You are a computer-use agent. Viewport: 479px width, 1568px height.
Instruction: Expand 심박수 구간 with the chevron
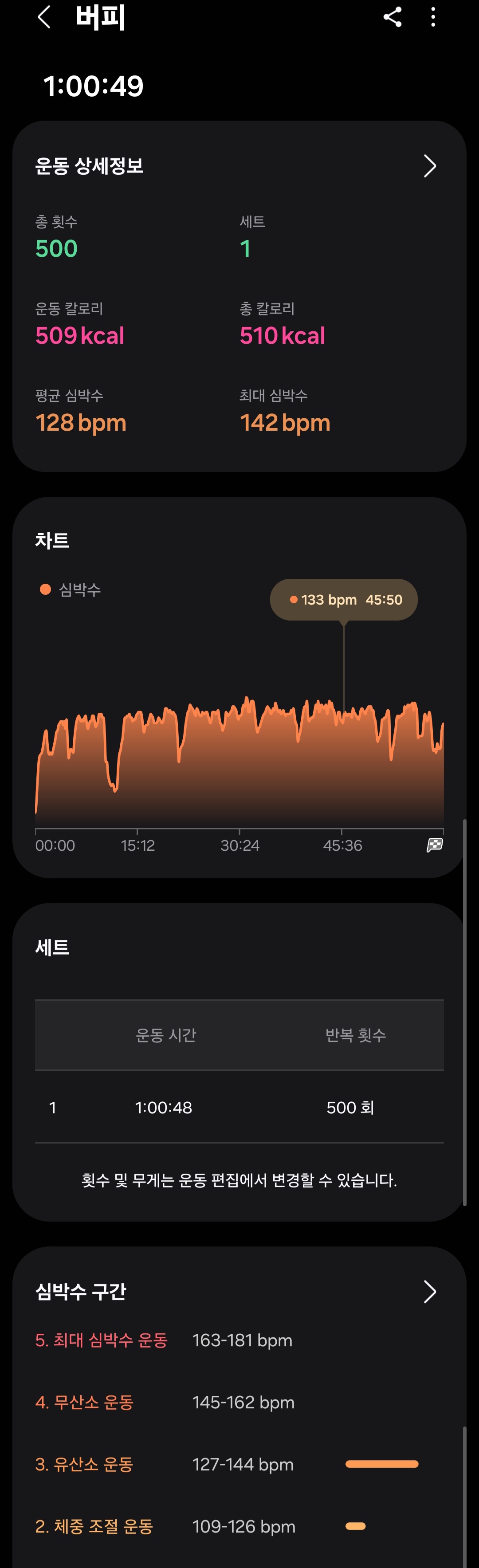click(x=430, y=1291)
